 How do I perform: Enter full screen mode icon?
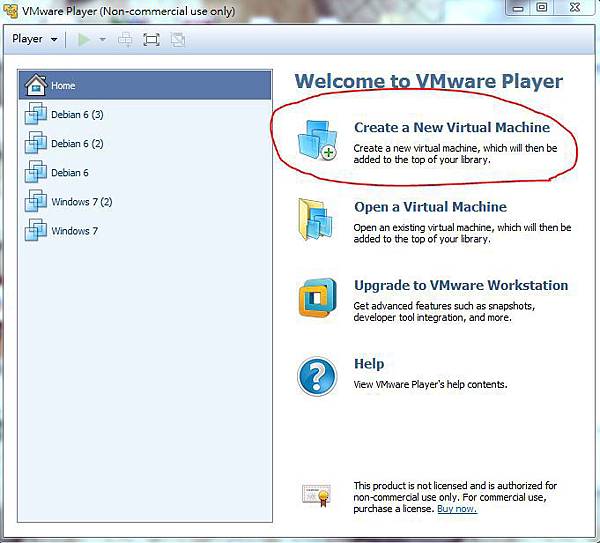click(x=151, y=39)
